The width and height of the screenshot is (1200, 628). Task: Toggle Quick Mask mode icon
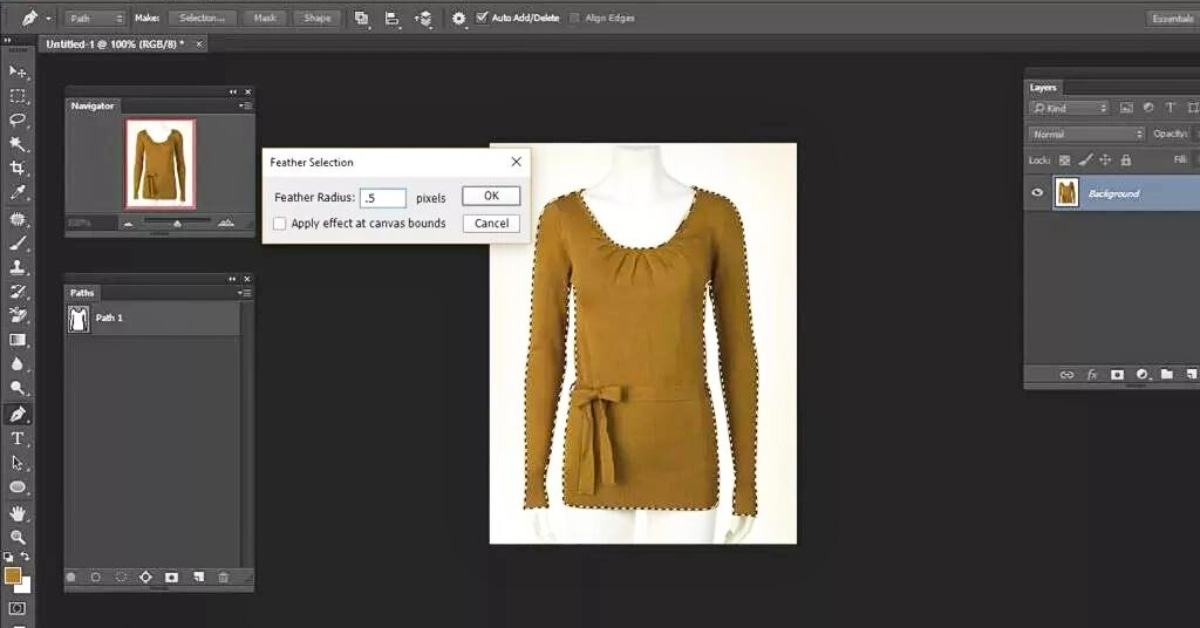[17, 608]
